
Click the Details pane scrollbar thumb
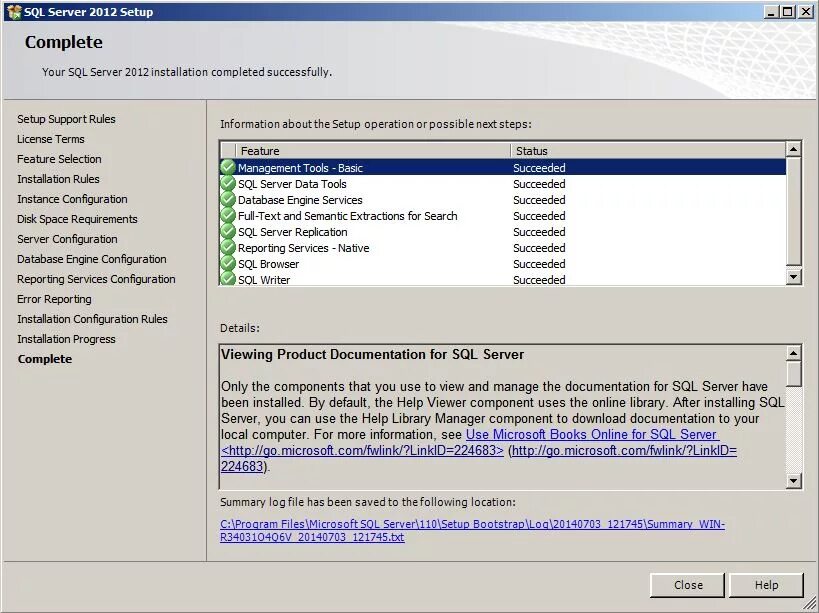click(x=793, y=374)
